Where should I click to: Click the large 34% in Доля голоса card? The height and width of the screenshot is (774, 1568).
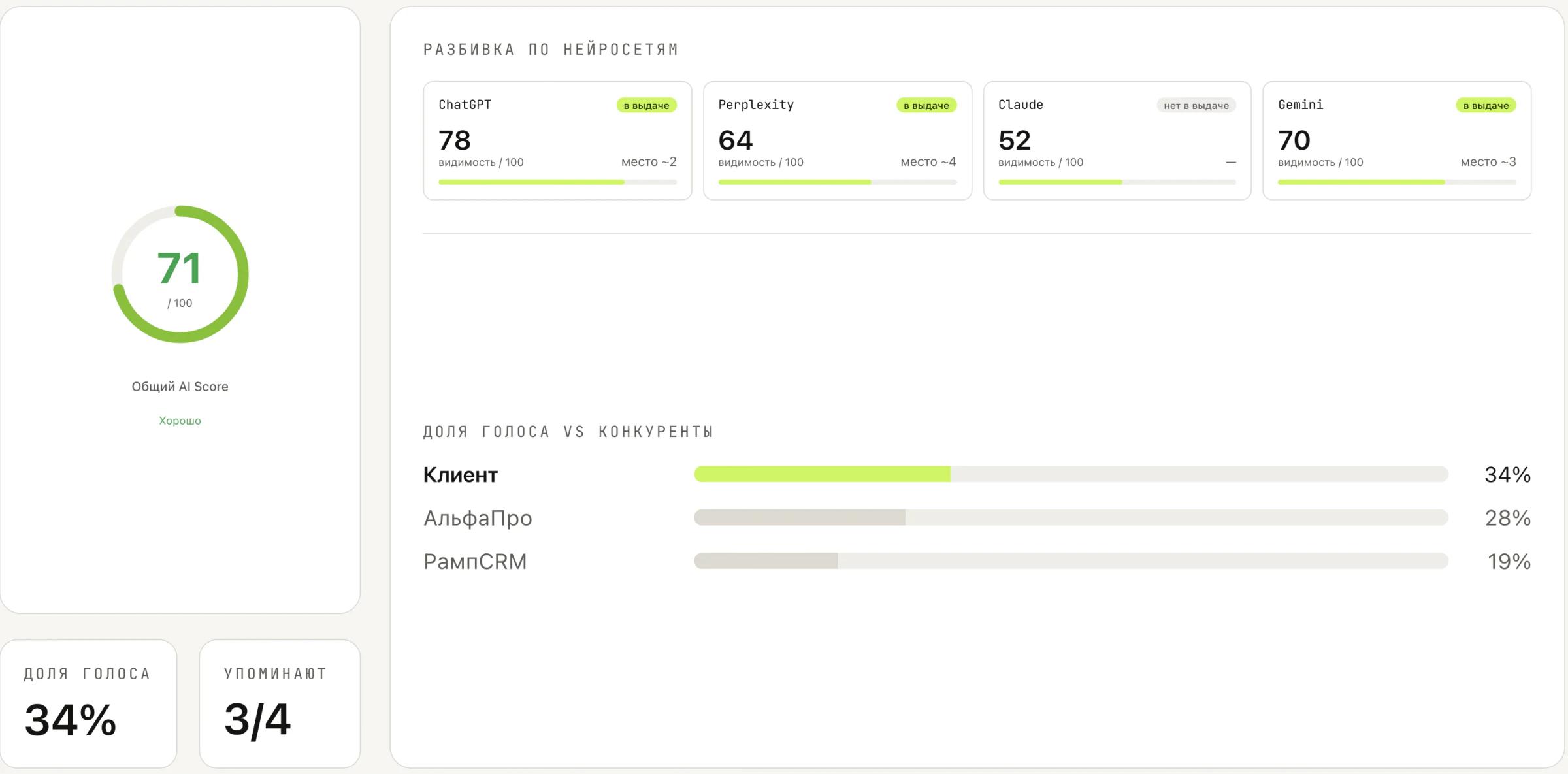(x=71, y=720)
